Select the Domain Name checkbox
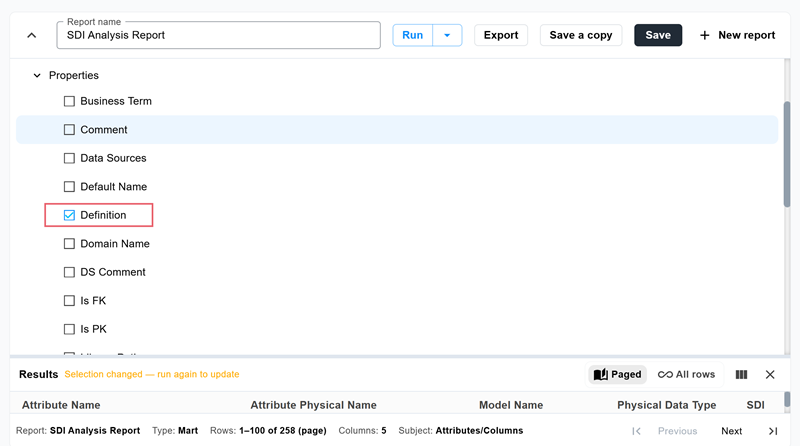 pyautogui.click(x=69, y=244)
